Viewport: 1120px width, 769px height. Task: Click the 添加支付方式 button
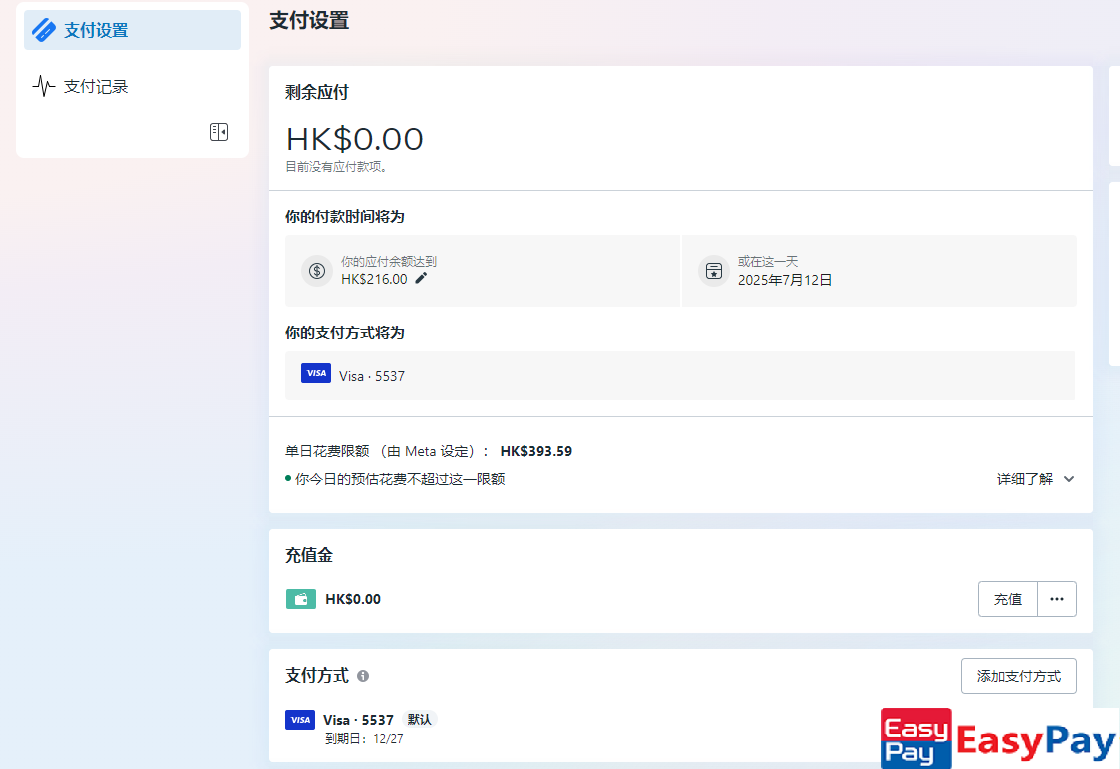pos(1019,676)
